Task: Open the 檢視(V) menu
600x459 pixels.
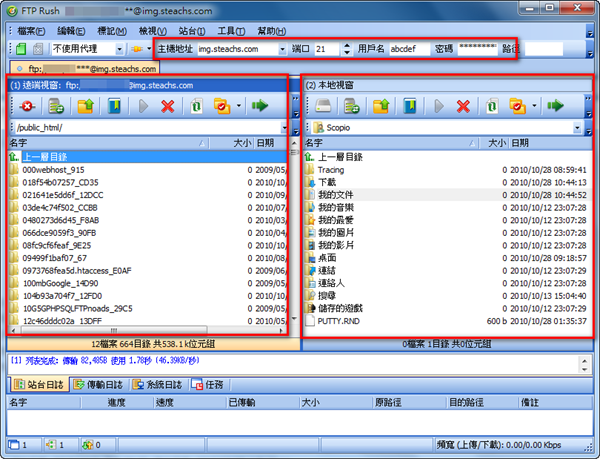Action: (153, 31)
